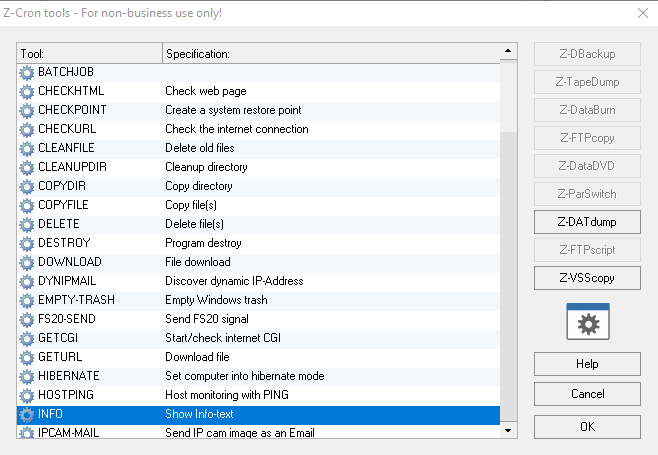Click the gear icon beside HOSTPING
Viewport: 658px width, 455px height.
26,395
